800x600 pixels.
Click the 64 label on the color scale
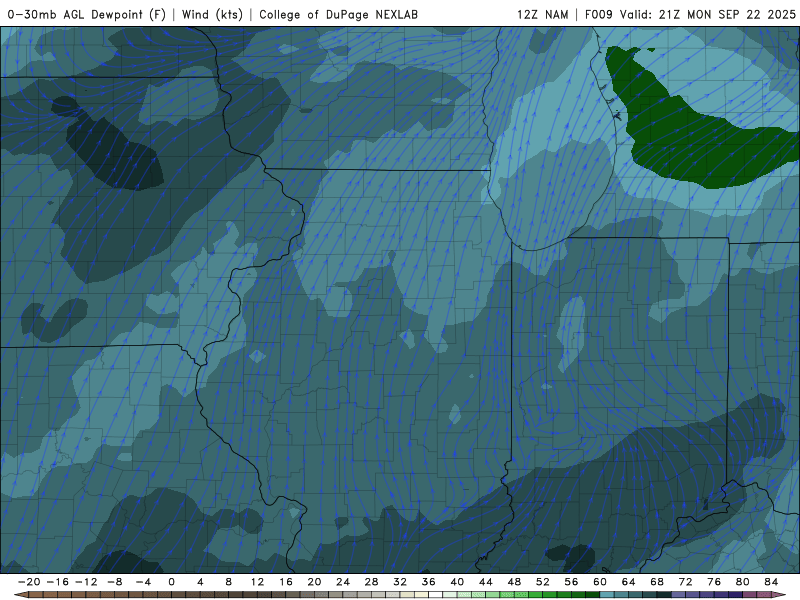629,582
